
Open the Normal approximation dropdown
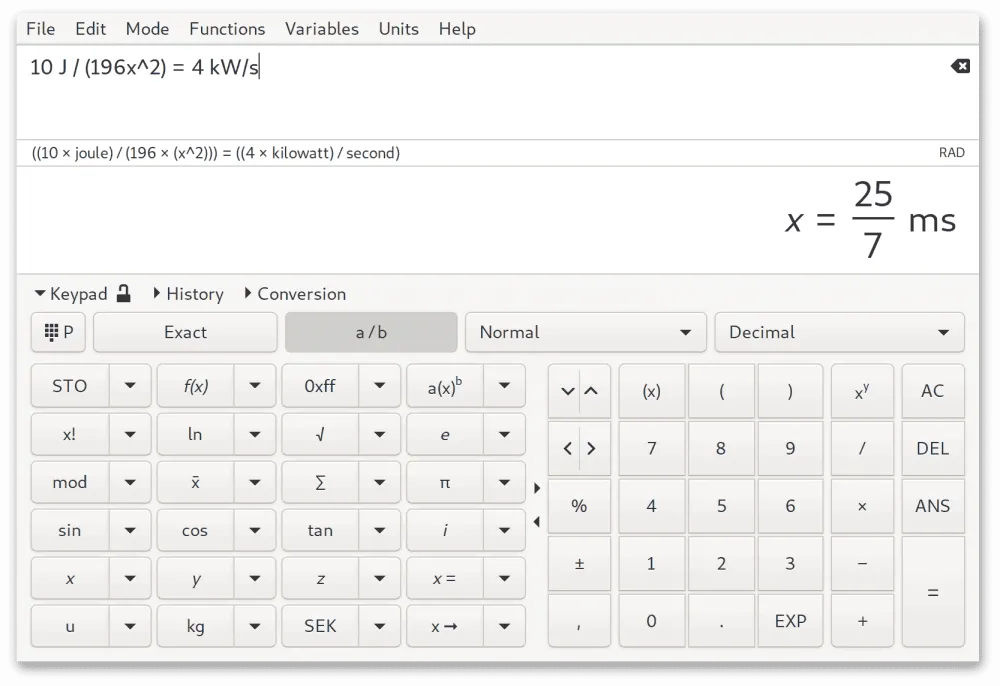(586, 332)
